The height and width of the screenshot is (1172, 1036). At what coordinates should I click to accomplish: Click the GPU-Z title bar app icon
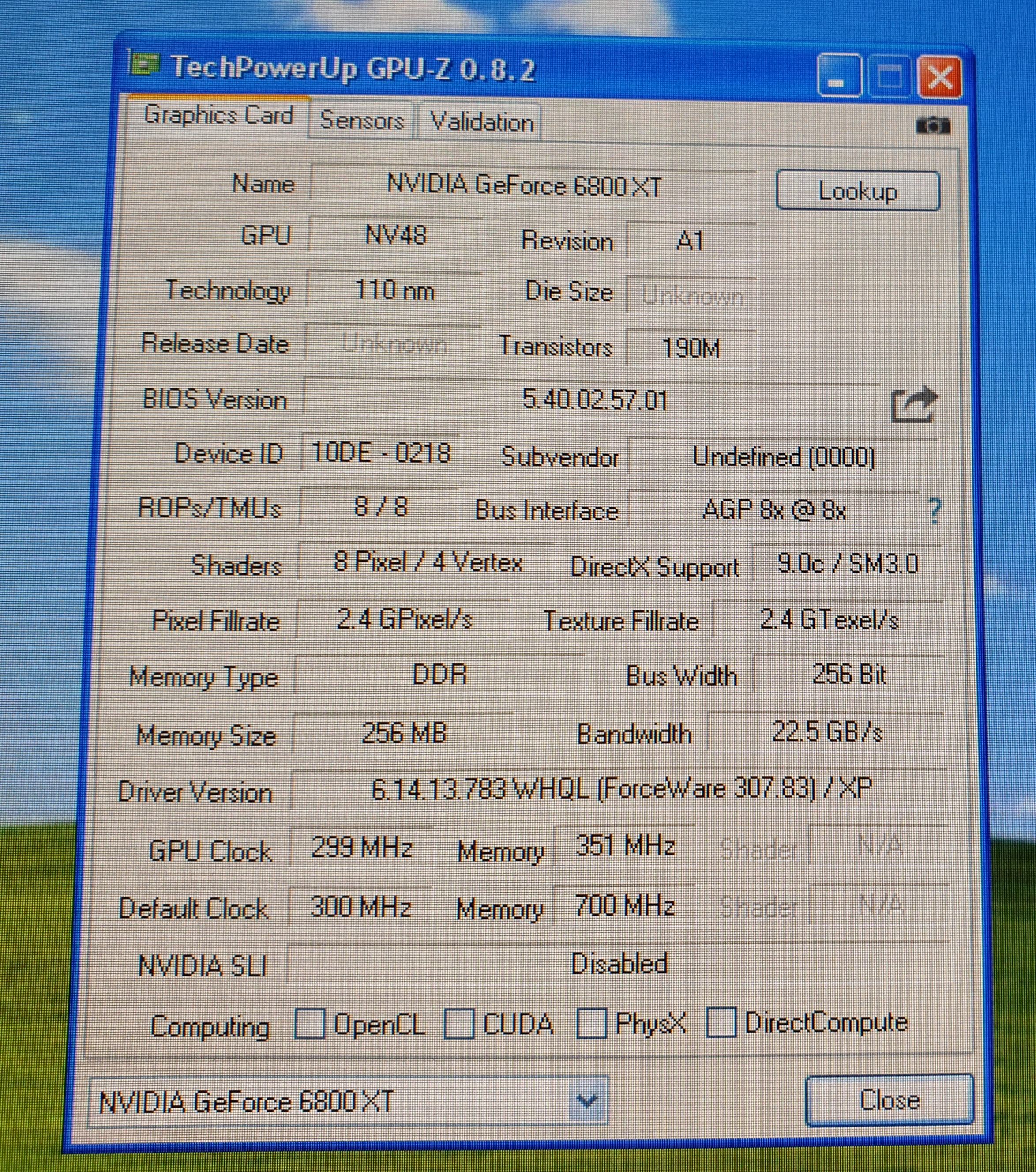[x=144, y=64]
